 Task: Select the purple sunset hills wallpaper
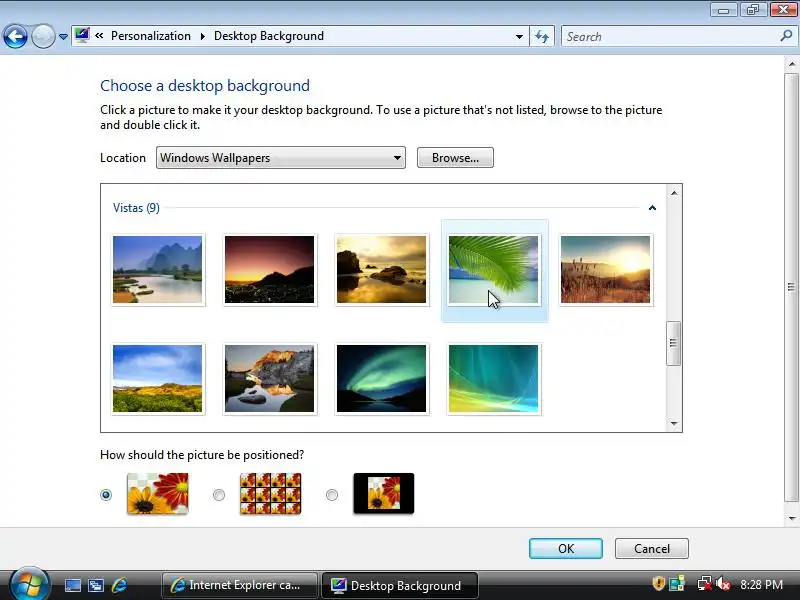(269, 269)
